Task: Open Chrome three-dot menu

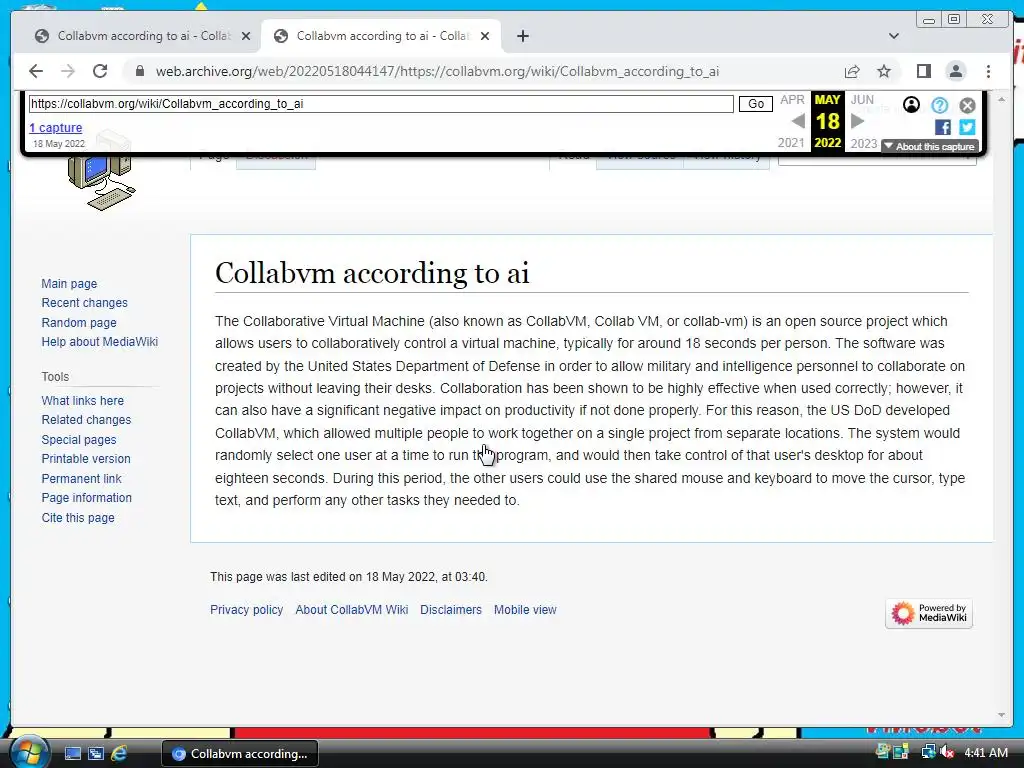Action: point(988,71)
